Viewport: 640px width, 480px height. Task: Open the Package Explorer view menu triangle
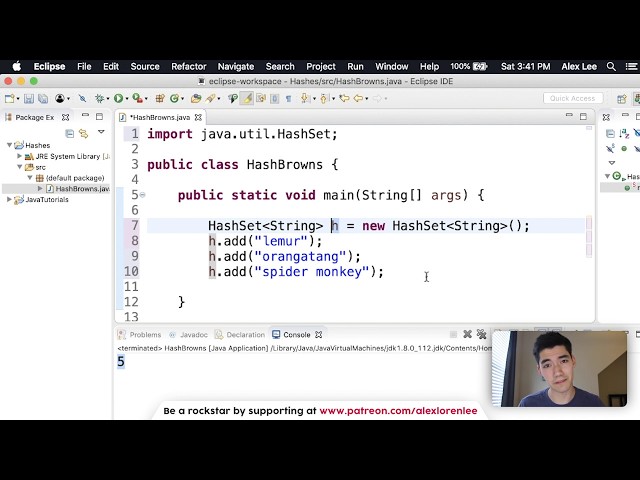(x=101, y=132)
